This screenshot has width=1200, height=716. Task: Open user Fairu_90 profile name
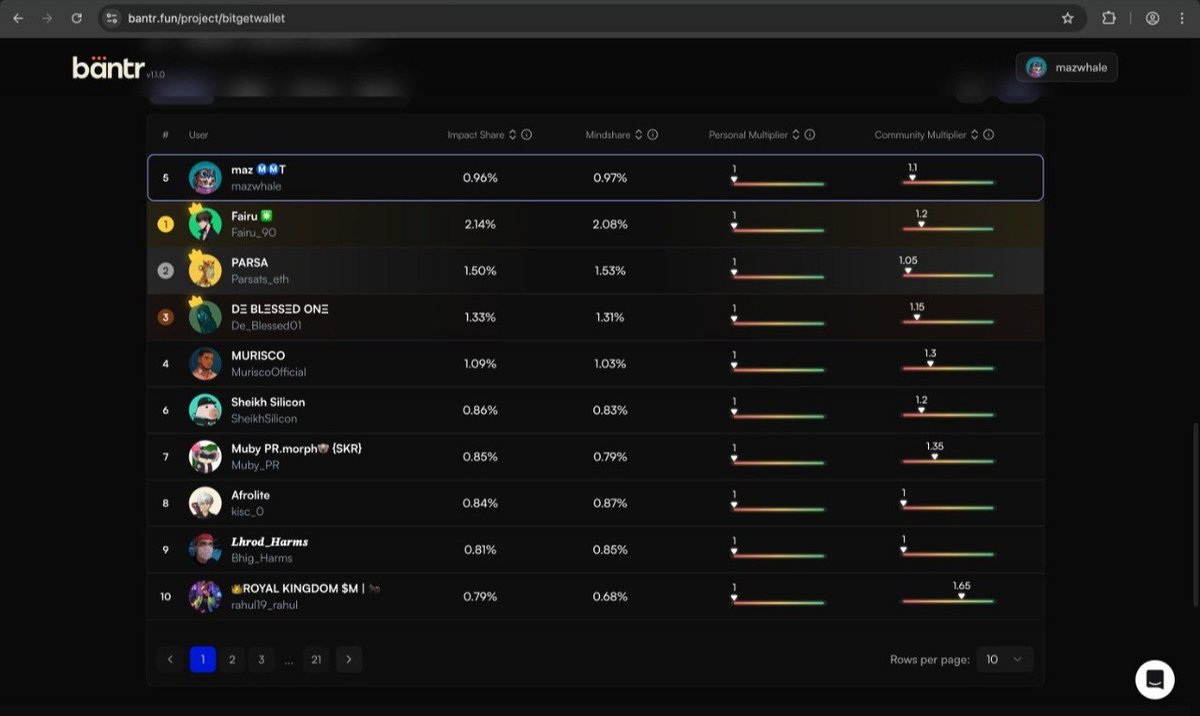coord(254,233)
